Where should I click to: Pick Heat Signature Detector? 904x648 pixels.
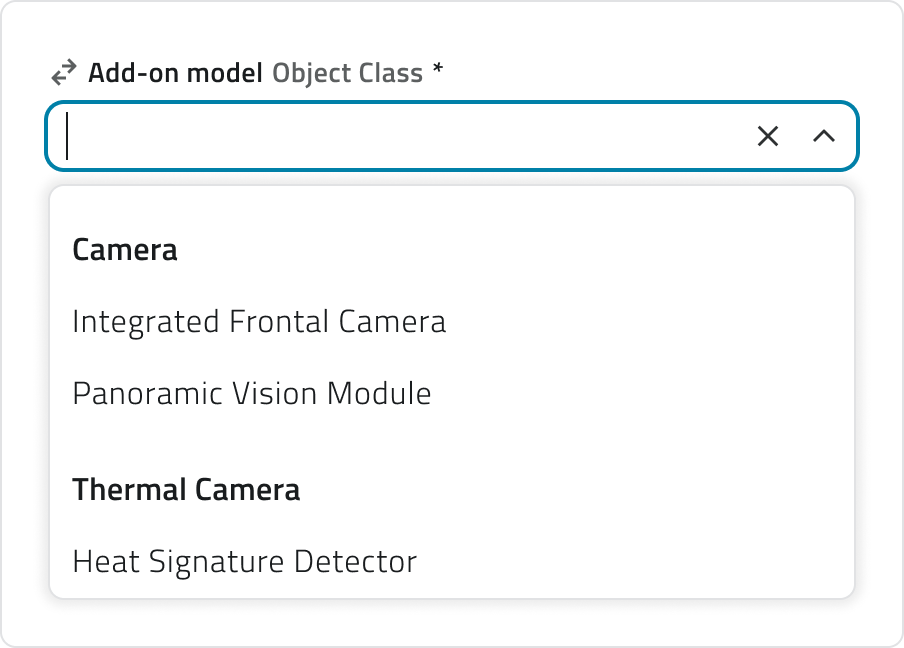click(x=243, y=561)
